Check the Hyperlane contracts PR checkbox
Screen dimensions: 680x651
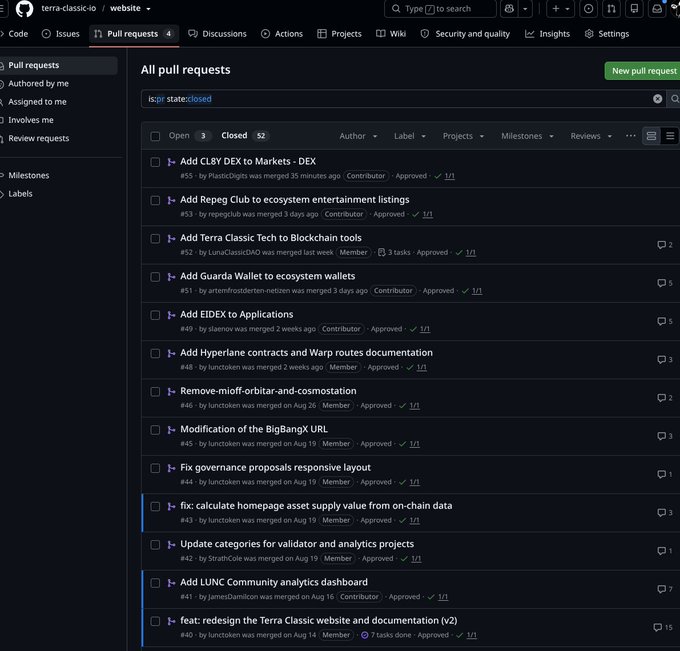155,353
